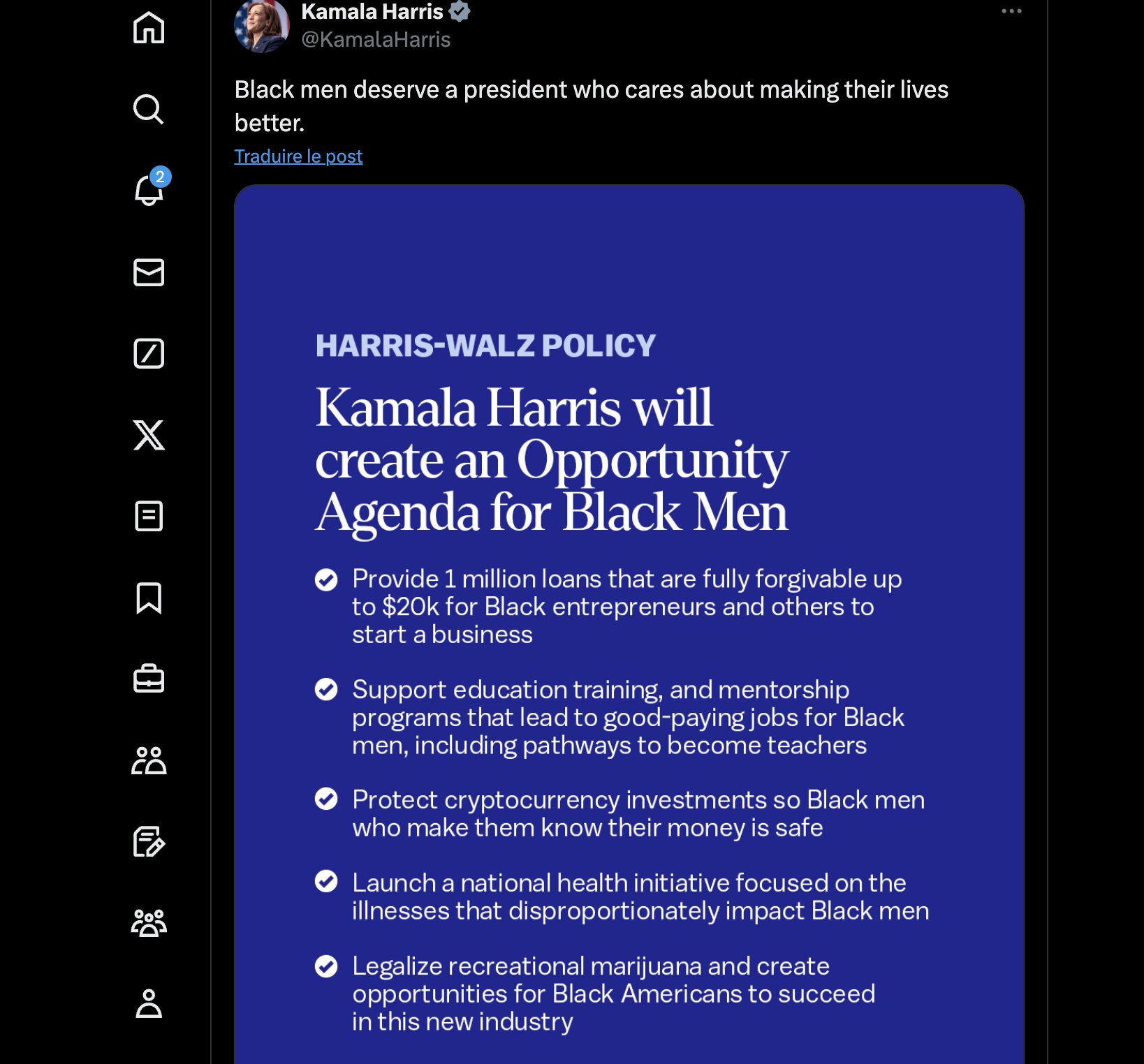1144x1064 pixels.
Task: Open the Articles compose icon
Action: point(149,842)
